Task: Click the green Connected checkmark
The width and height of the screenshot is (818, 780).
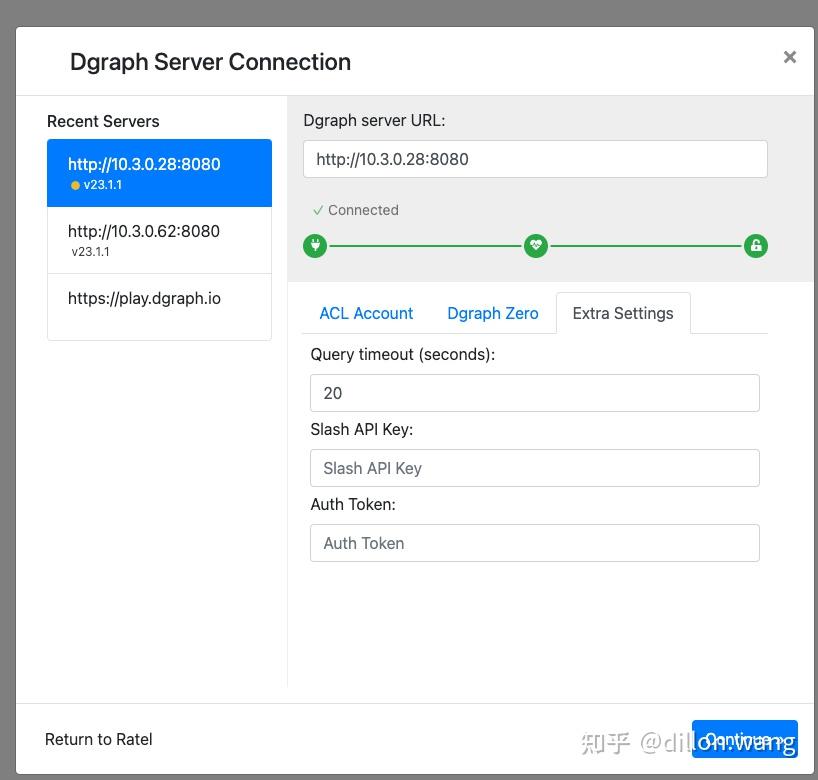Action: [x=318, y=210]
